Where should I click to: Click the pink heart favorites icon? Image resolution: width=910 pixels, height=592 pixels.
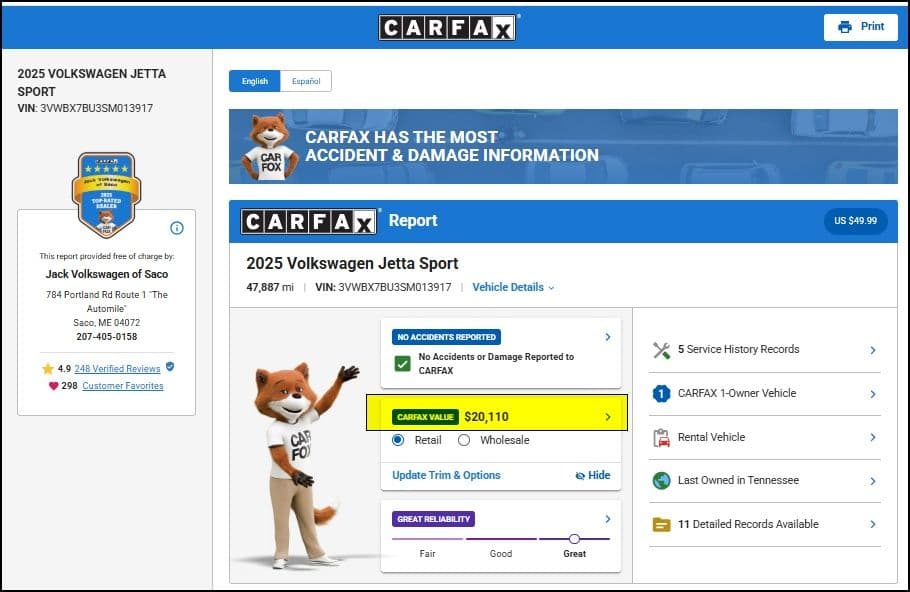53,385
